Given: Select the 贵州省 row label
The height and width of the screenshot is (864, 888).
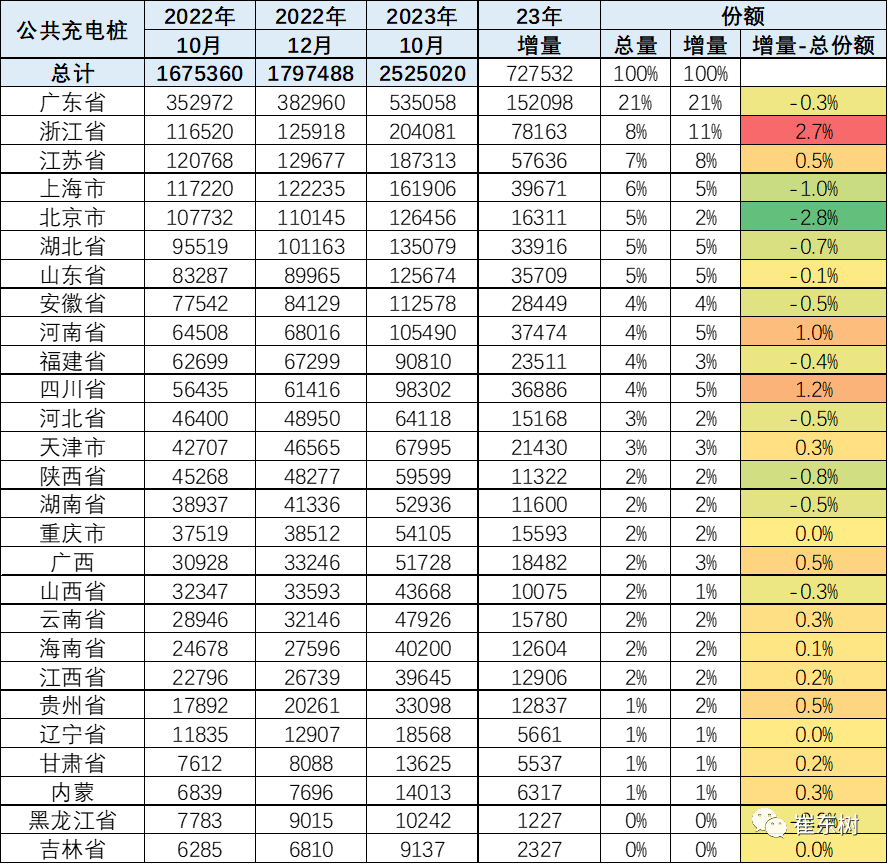Looking at the screenshot, I should pos(72,705).
